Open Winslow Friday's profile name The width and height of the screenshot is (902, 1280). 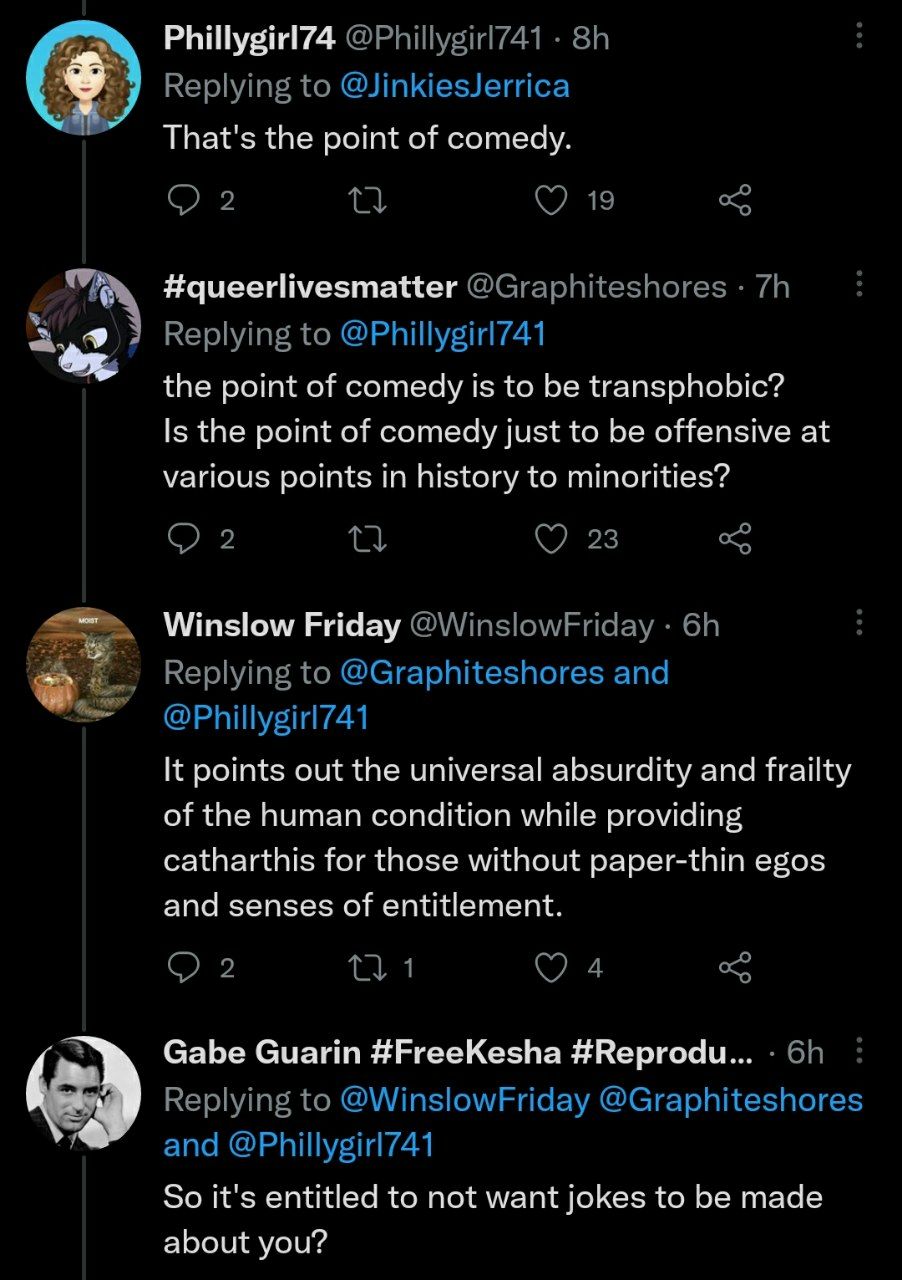[281, 625]
